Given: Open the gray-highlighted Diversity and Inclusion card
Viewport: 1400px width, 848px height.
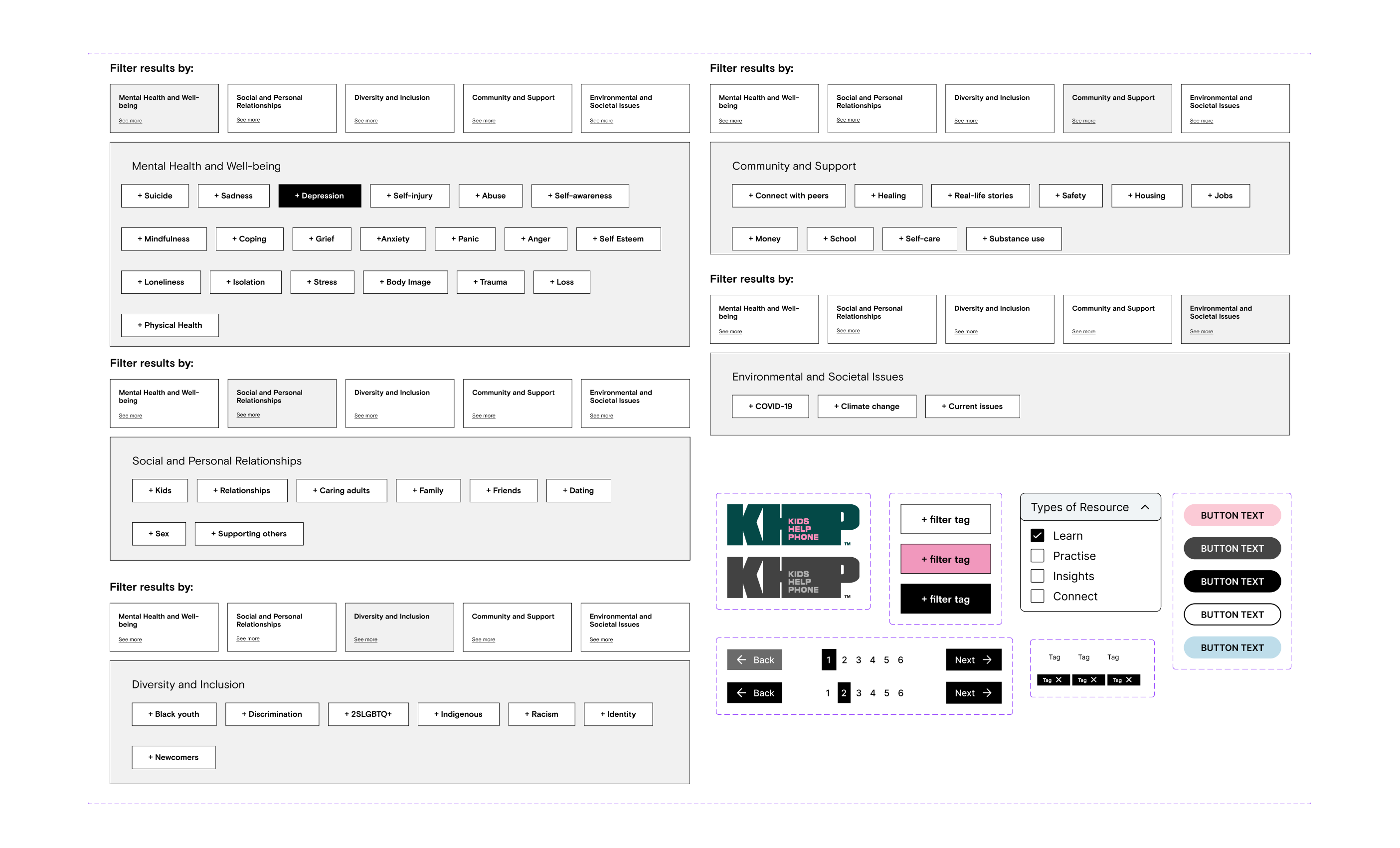Looking at the screenshot, I should [399, 628].
